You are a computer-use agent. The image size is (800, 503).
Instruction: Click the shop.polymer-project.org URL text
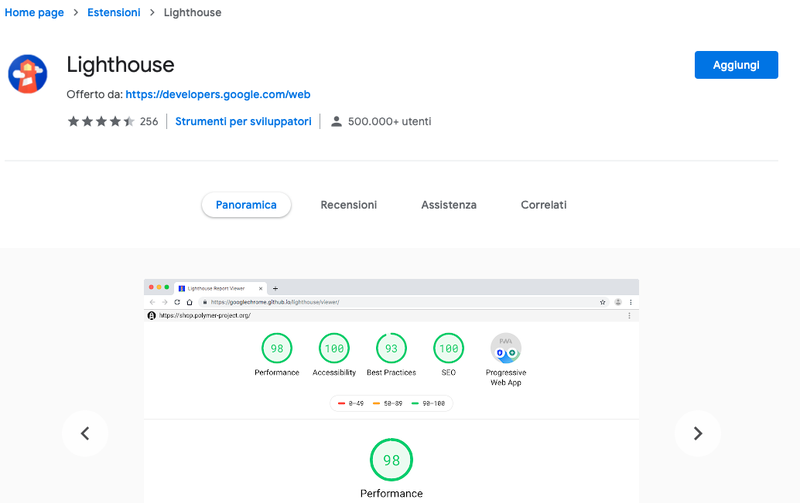205,316
